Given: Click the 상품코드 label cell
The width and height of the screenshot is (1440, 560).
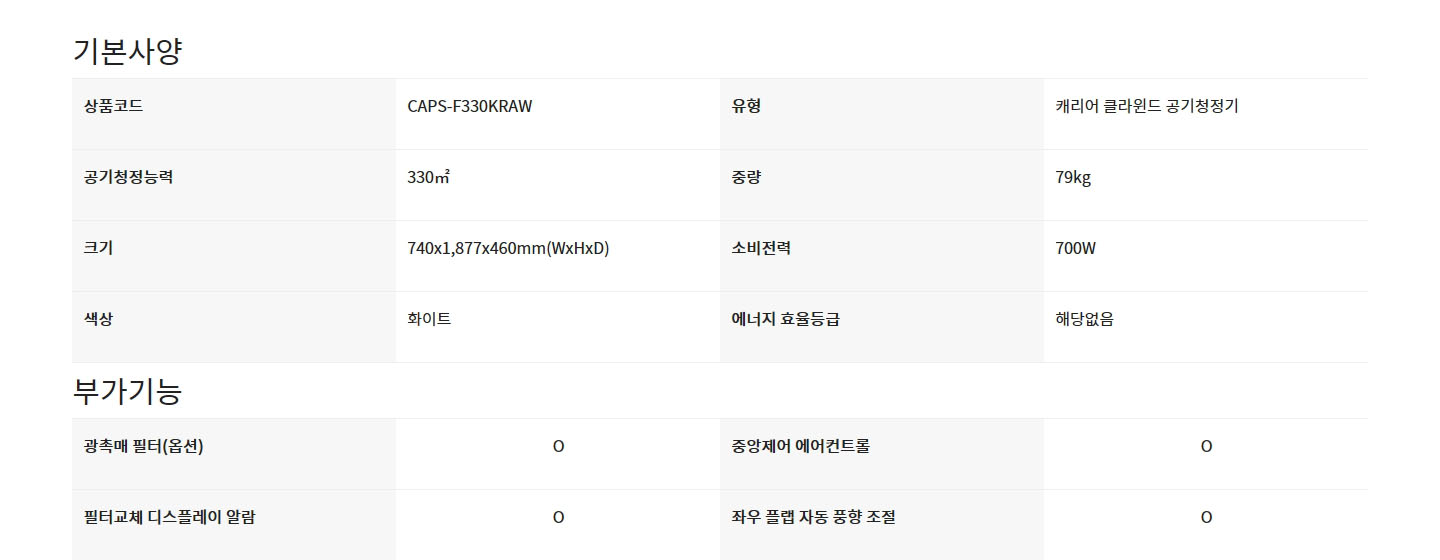Looking at the screenshot, I should pyautogui.click(x=234, y=114).
